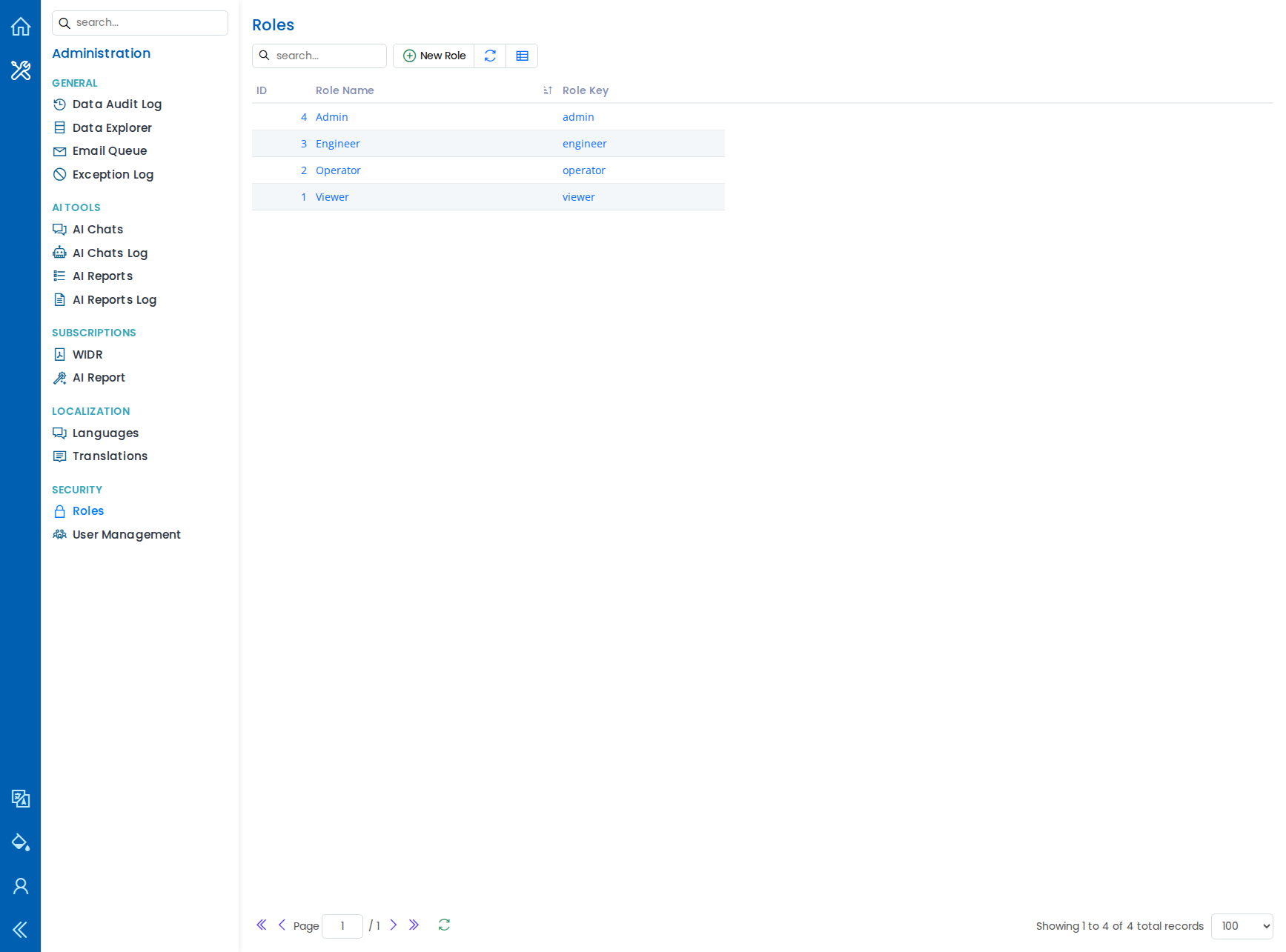Image resolution: width=1286 pixels, height=952 pixels.
Task: Open the Operator role link
Action: [x=338, y=170]
